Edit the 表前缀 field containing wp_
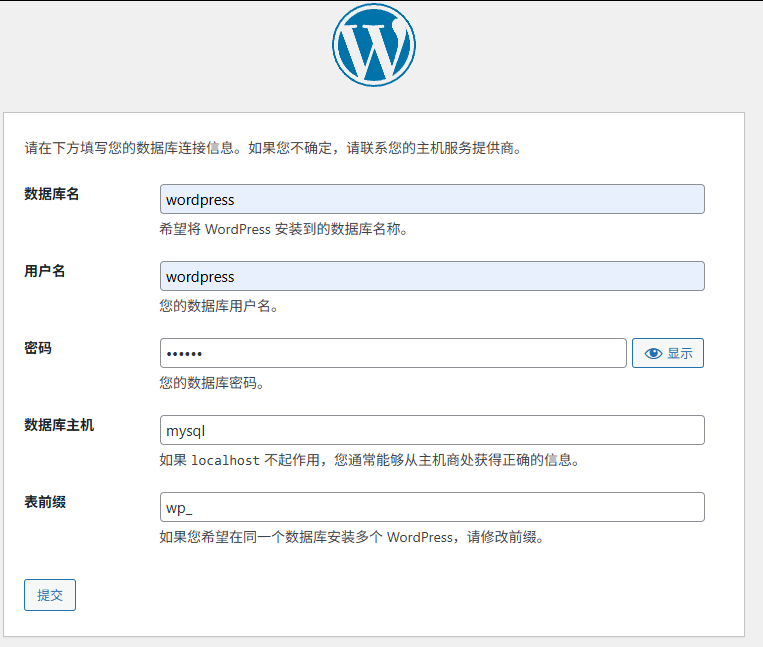 [432, 507]
